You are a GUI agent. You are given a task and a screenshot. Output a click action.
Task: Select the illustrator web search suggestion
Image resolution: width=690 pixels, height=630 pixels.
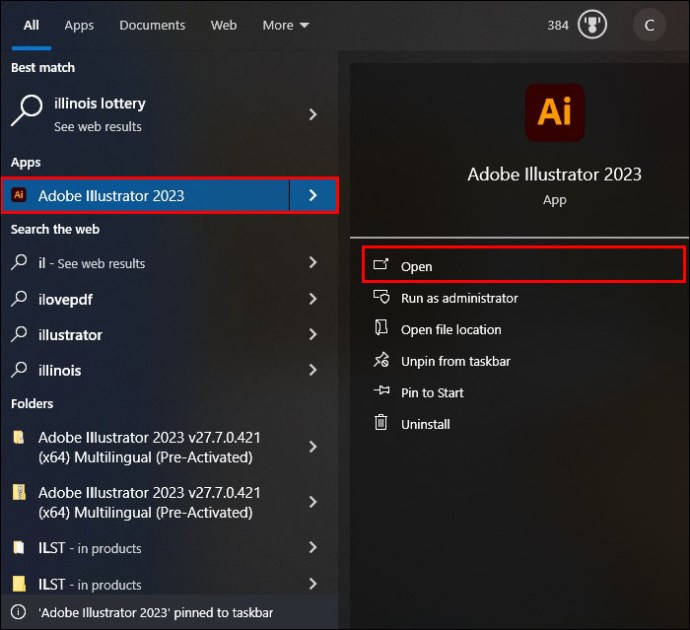pyautogui.click(x=70, y=335)
